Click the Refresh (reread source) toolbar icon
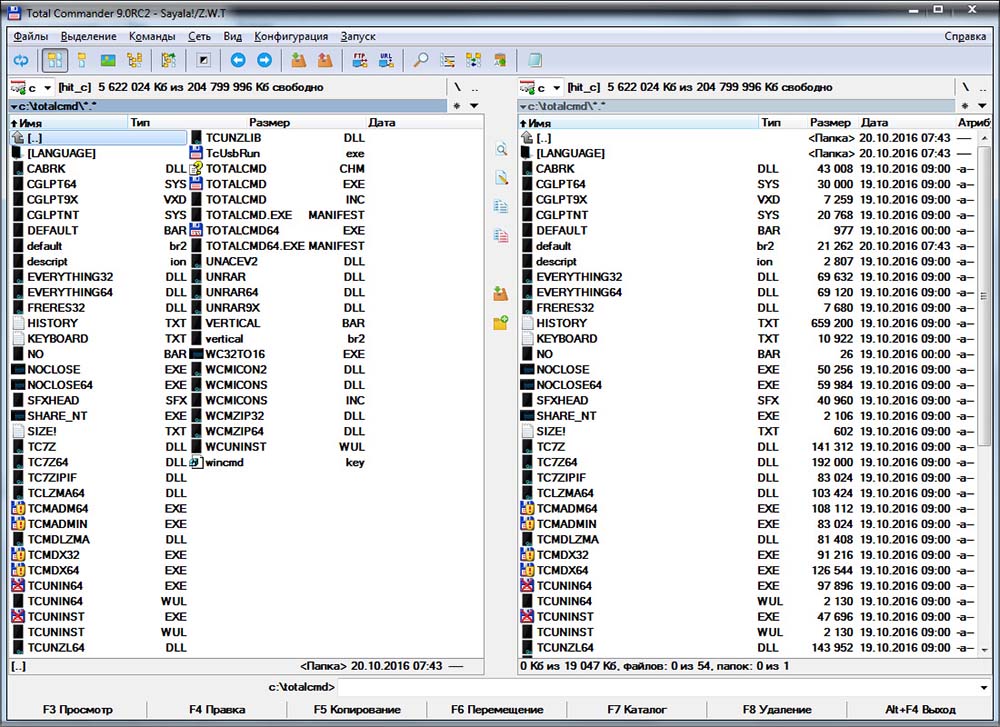This screenshot has width=1000, height=727. (x=21, y=61)
